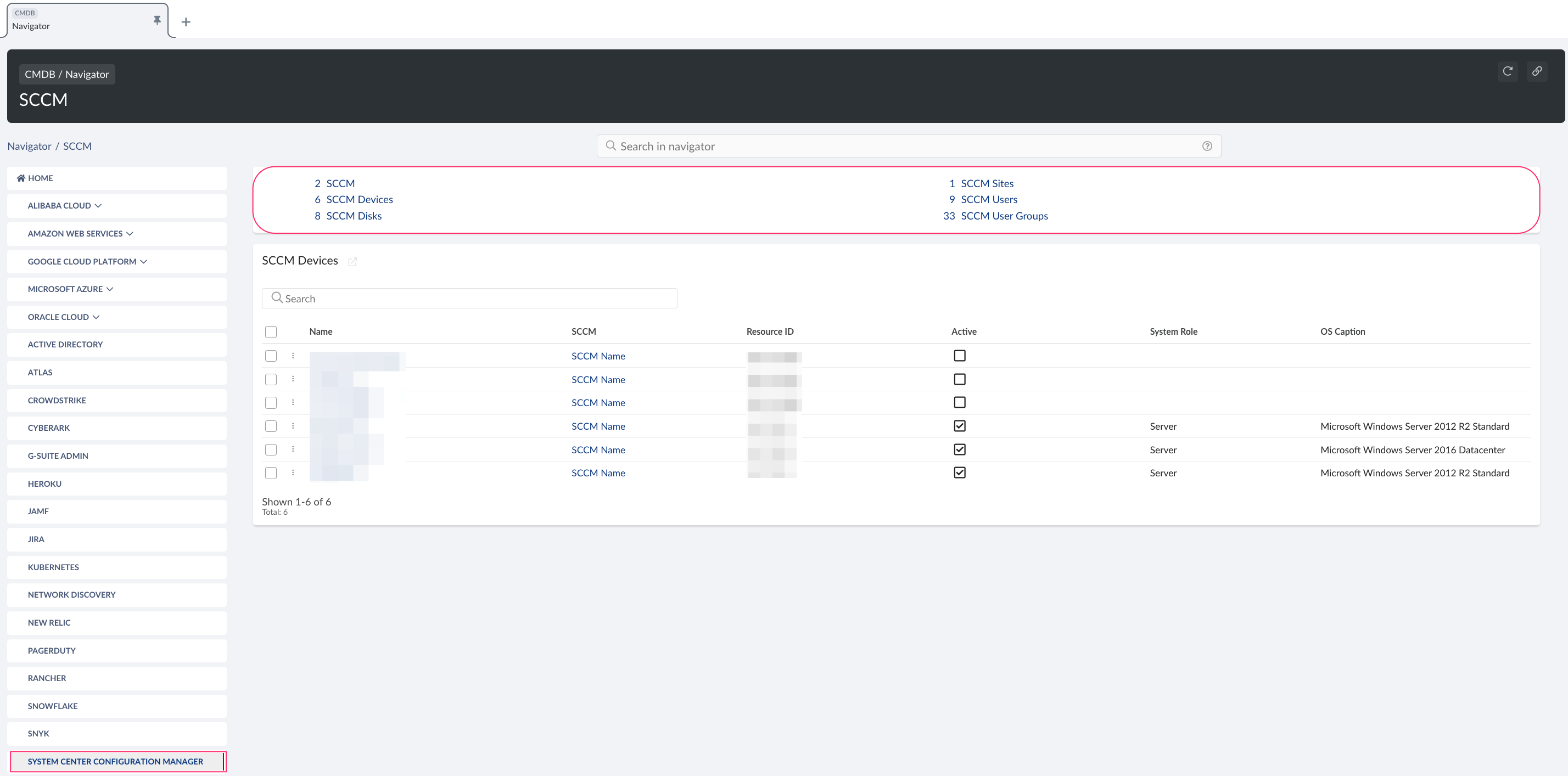Open a new tab with plus icon
The height and width of the screenshot is (776, 1568).
pyautogui.click(x=186, y=22)
